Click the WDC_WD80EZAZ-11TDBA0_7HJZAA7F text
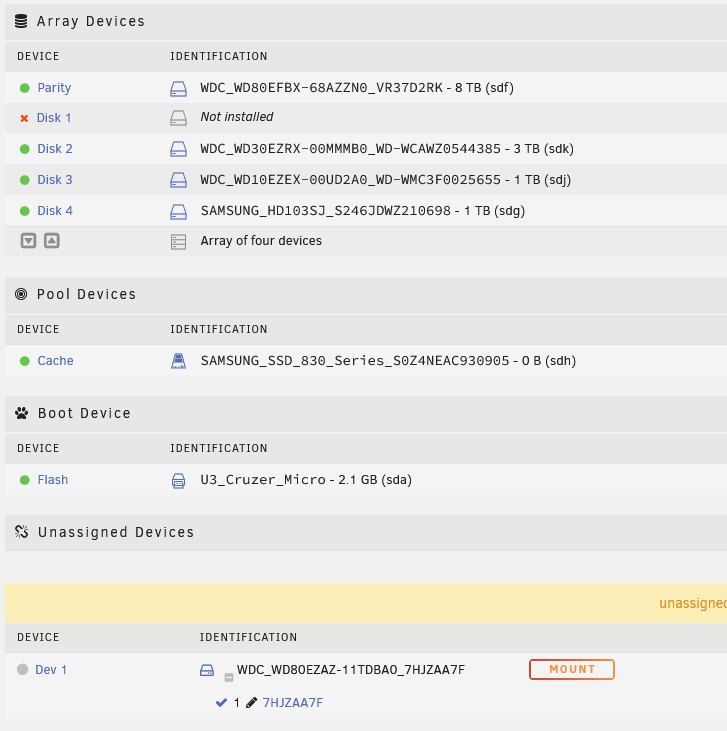The image size is (727, 731). point(351,669)
